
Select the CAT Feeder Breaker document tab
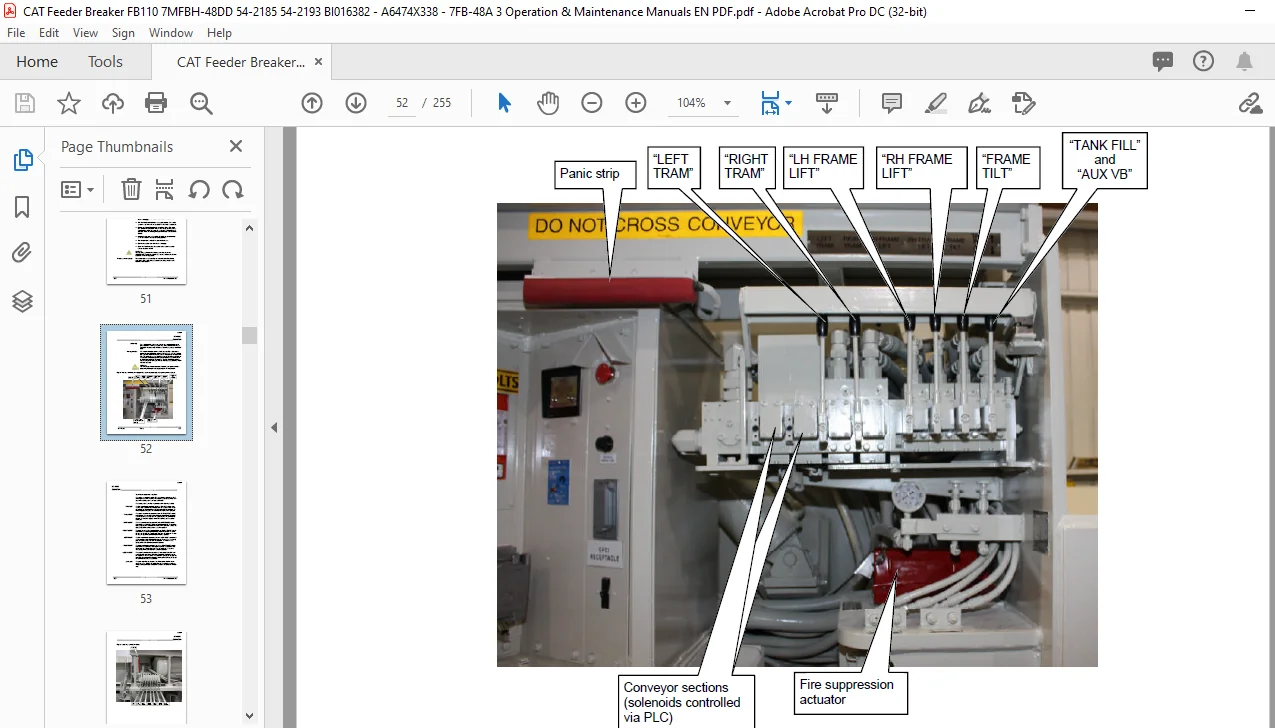pyautogui.click(x=241, y=62)
